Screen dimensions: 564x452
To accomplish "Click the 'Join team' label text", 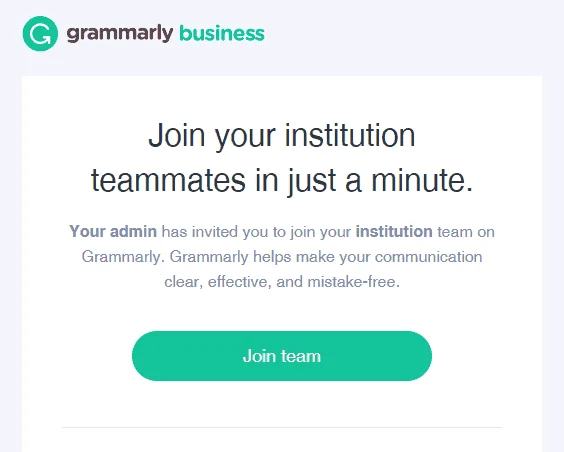I will coord(282,356).
